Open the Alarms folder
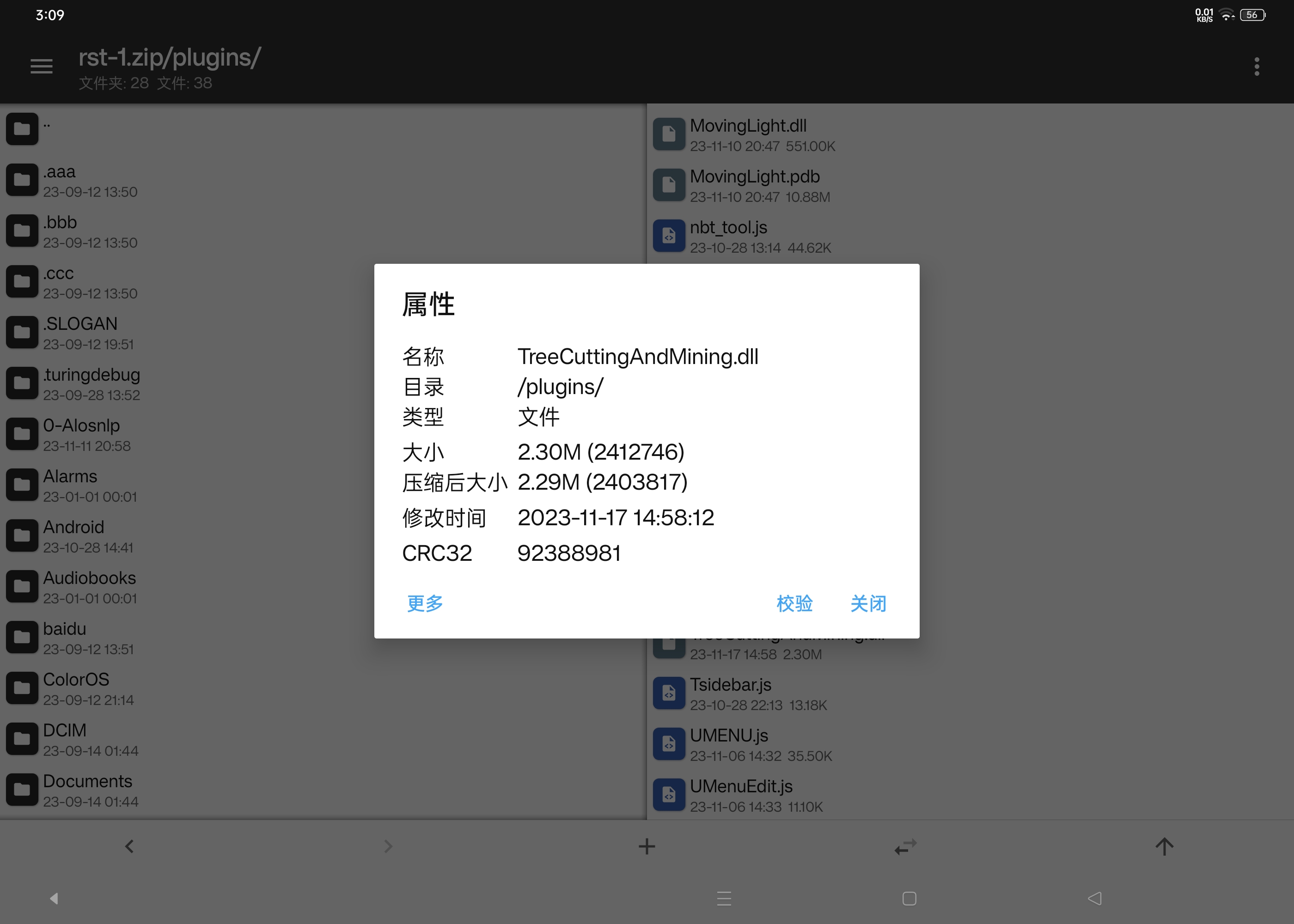The image size is (1294, 924). point(323,485)
